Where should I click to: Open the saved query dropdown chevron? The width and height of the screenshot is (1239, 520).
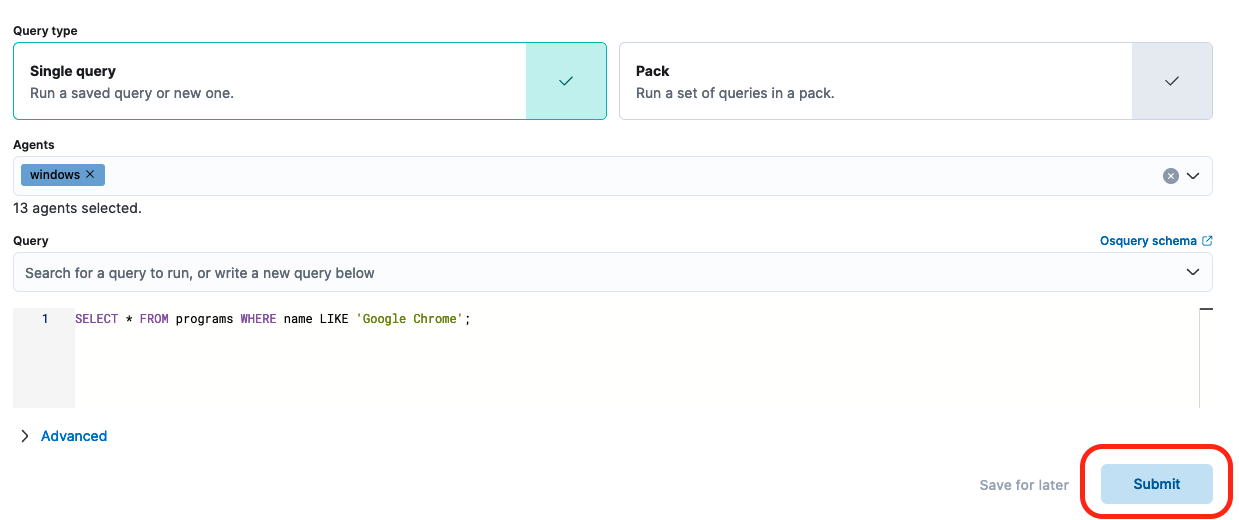(1193, 272)
